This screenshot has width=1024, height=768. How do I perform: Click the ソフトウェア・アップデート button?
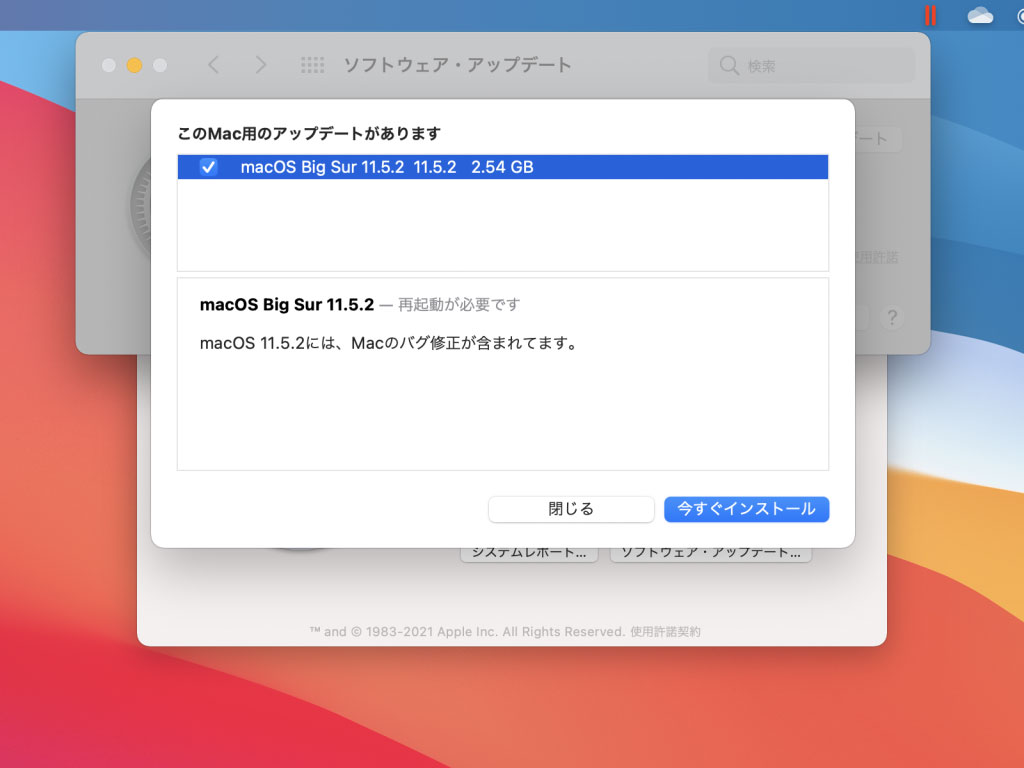(x=711, y=551)
